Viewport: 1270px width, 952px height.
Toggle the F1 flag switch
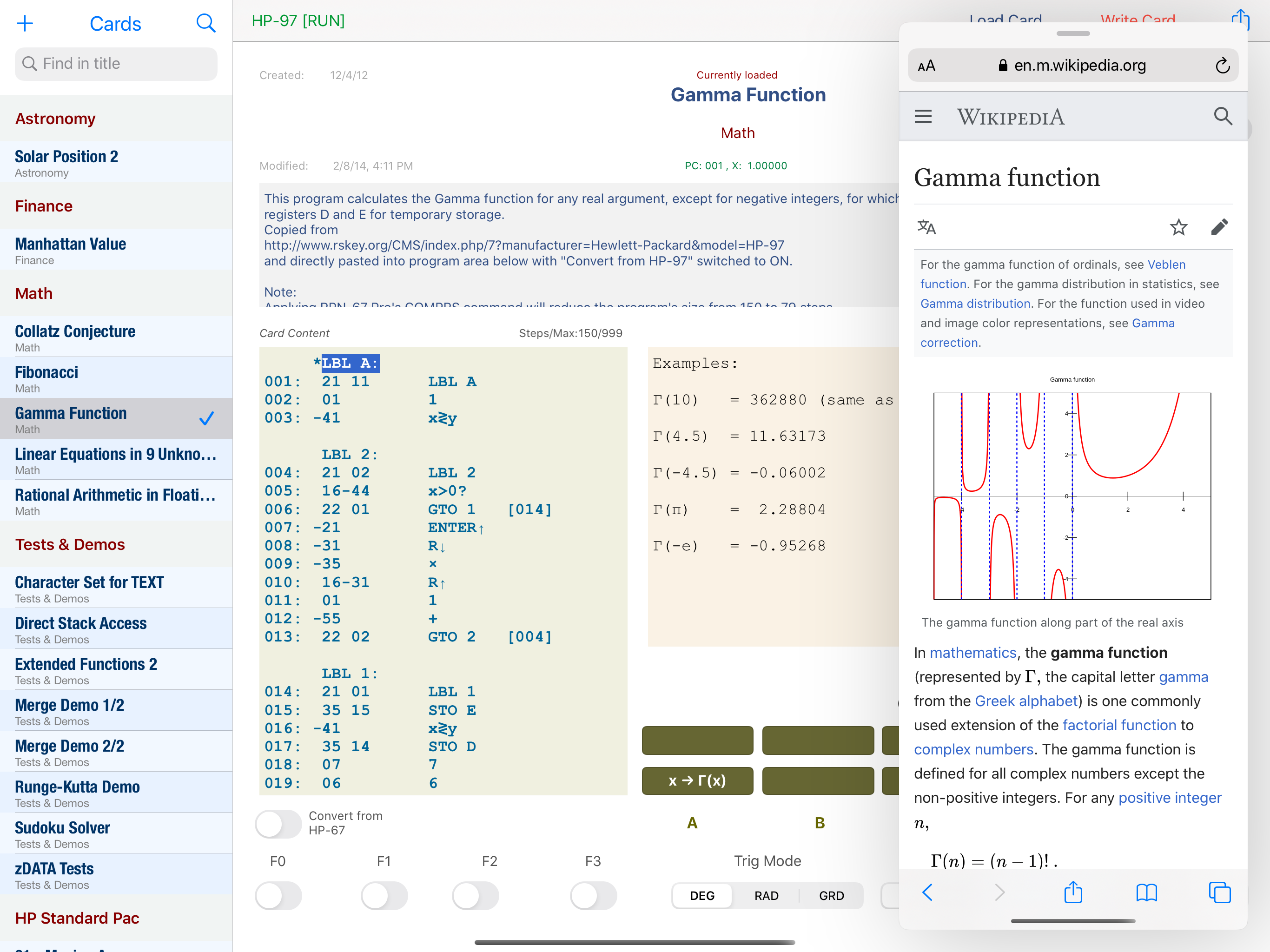[384, 896]
